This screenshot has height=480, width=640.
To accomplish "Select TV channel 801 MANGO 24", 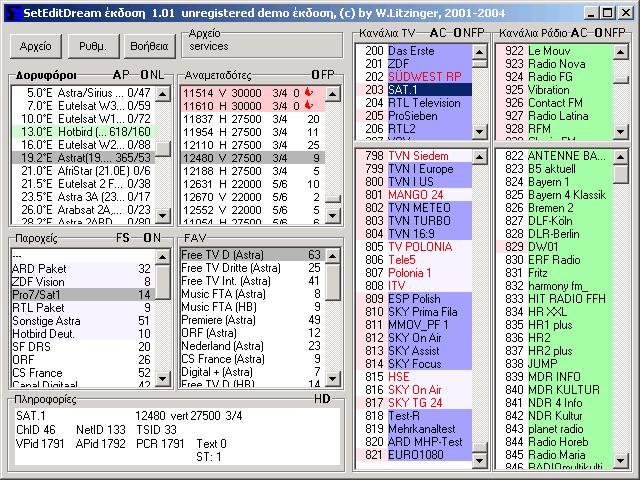I will (414, 195).
